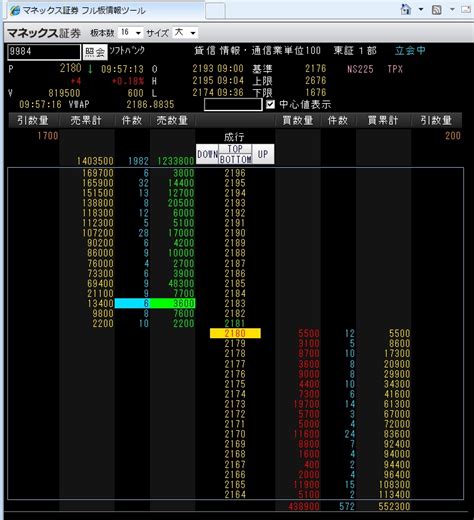Click the browser home icon
The height and width of the screenshot is (520, 474).
coord(406,9)
